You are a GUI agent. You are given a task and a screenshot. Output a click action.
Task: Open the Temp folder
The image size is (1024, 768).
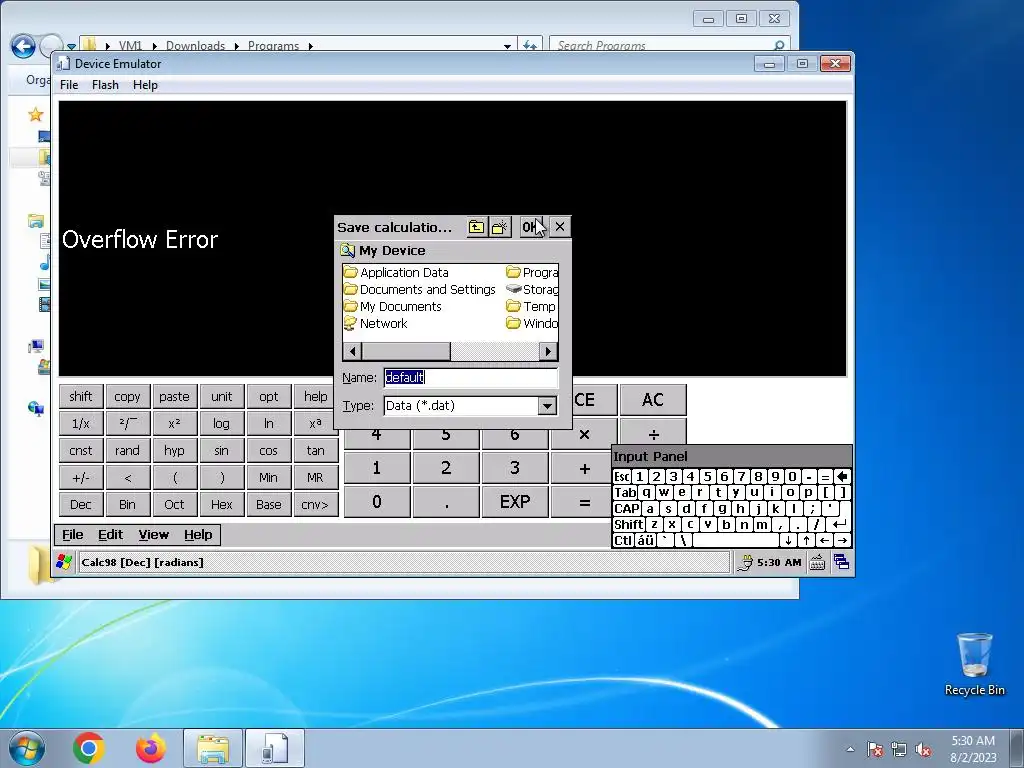click(x=531, y=306)
